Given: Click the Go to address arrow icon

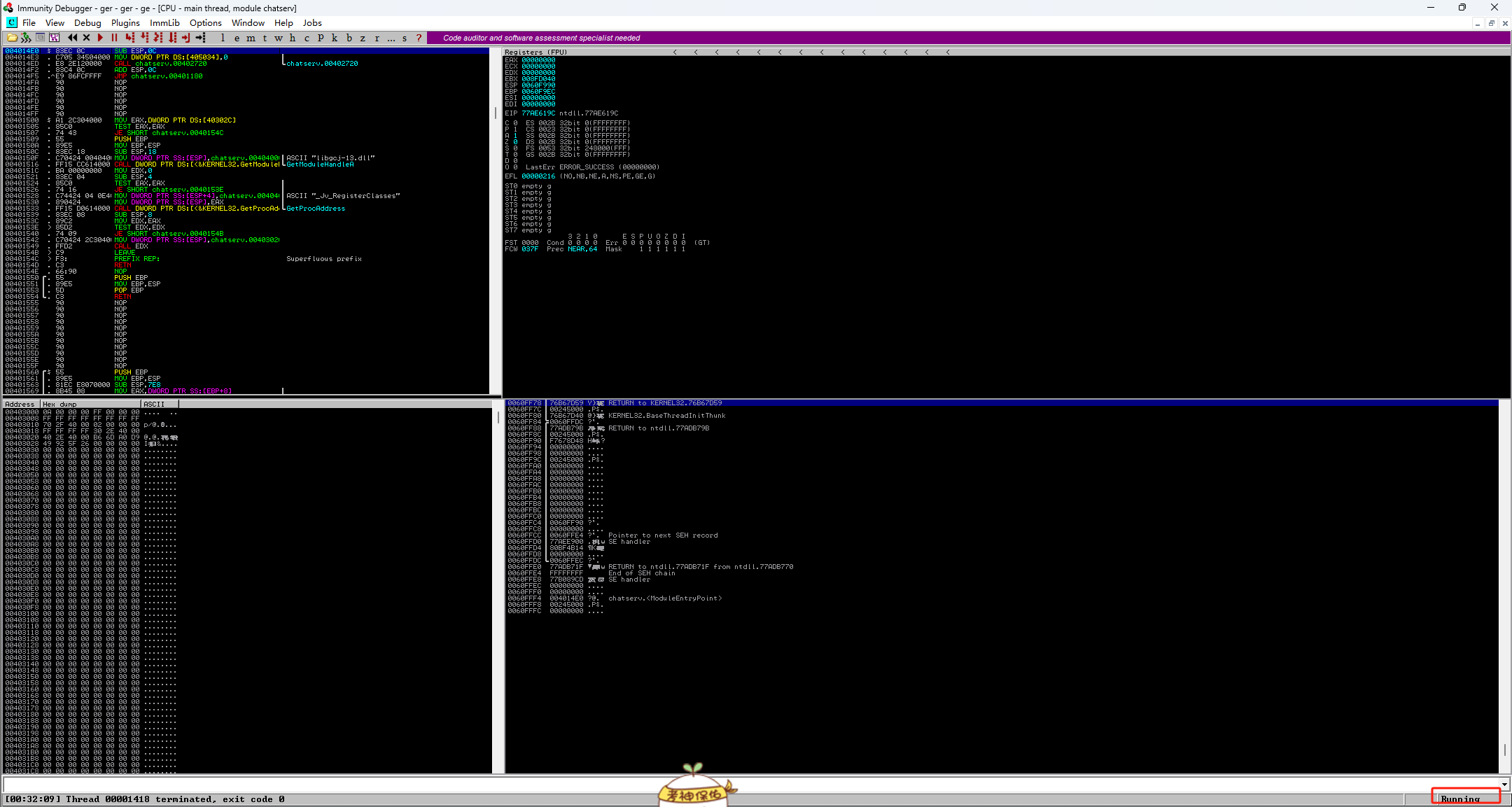Looking at the screenshot, I should pyautogui.click(x=200, y=38).
